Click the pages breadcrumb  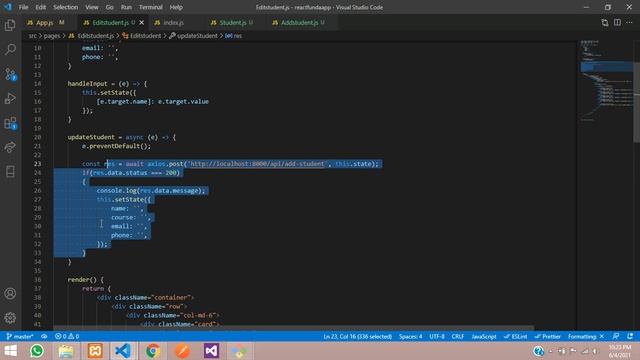[x=51, y=36]
